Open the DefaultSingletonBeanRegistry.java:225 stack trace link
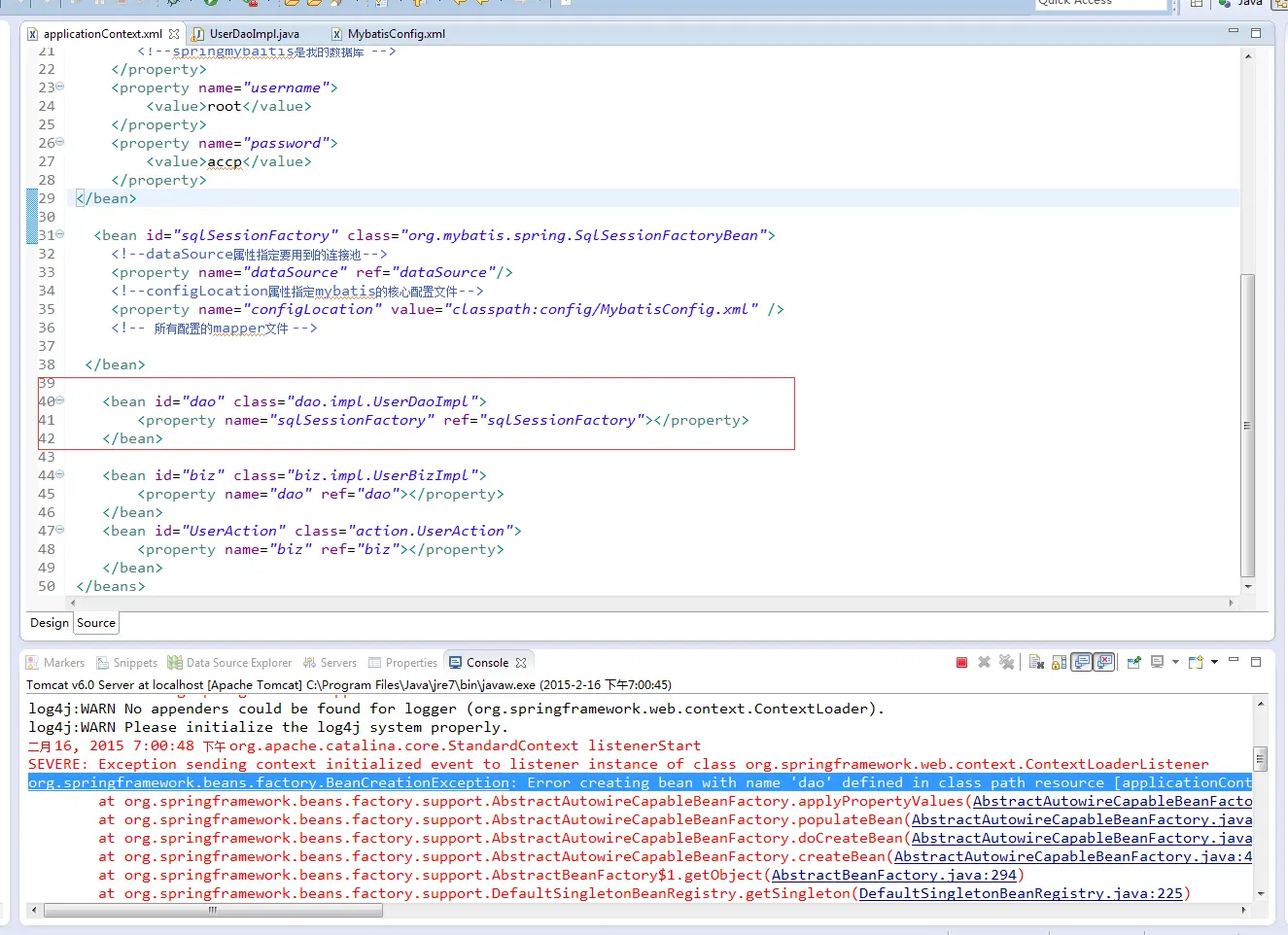 pos(1021,894)
